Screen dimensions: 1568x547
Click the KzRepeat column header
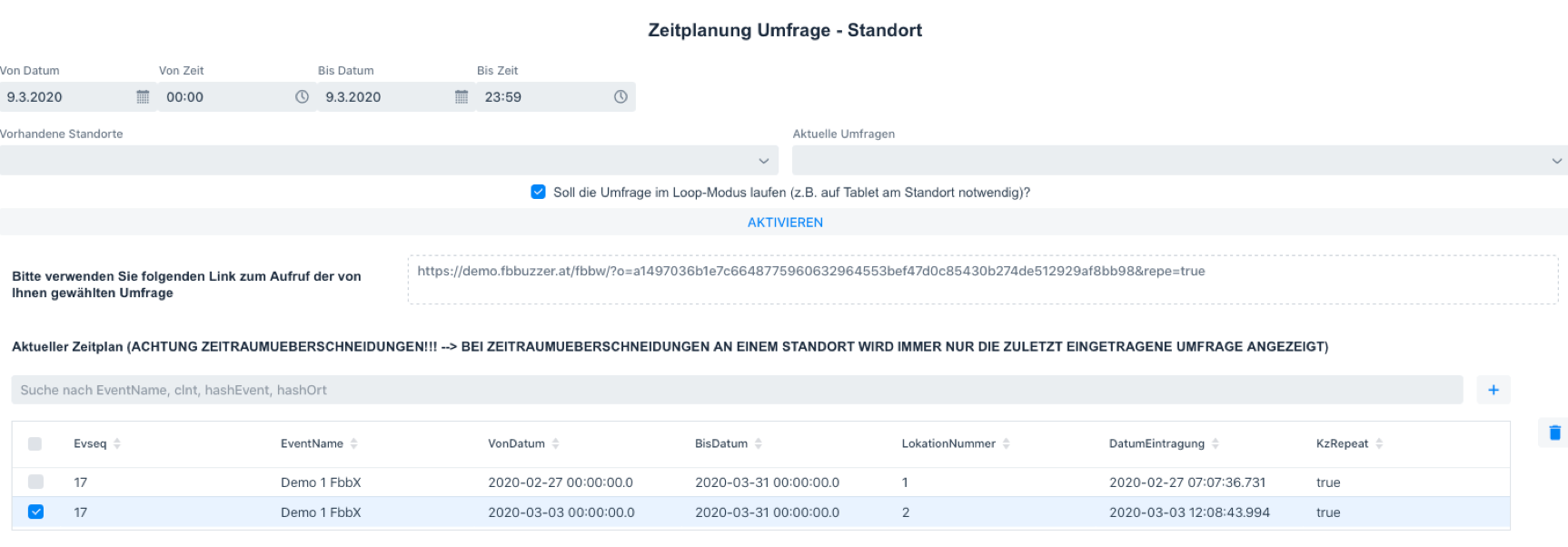(1342, 443)
